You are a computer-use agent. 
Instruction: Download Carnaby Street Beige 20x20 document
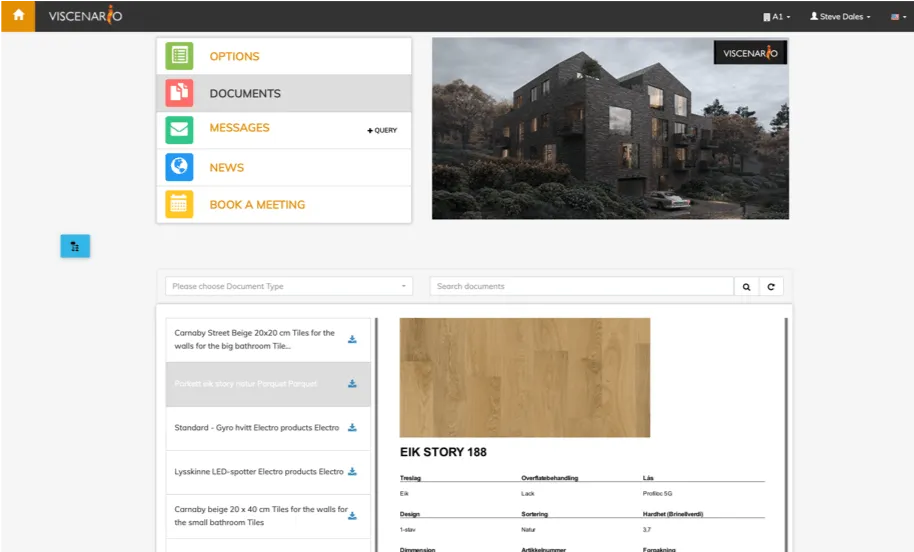[x=352, y=339]
